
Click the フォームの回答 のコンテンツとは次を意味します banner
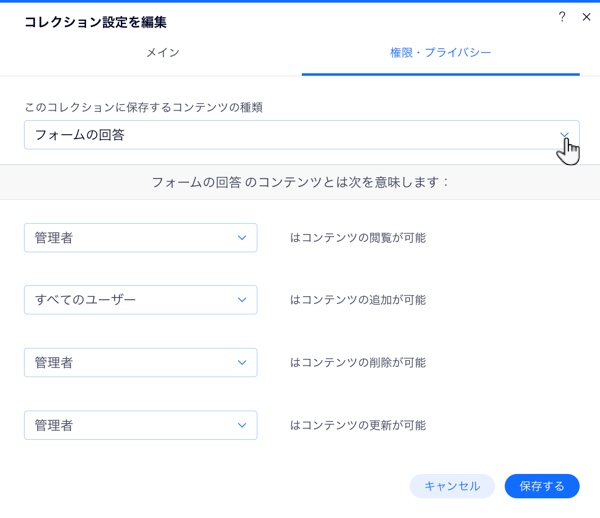coord(300,182)
